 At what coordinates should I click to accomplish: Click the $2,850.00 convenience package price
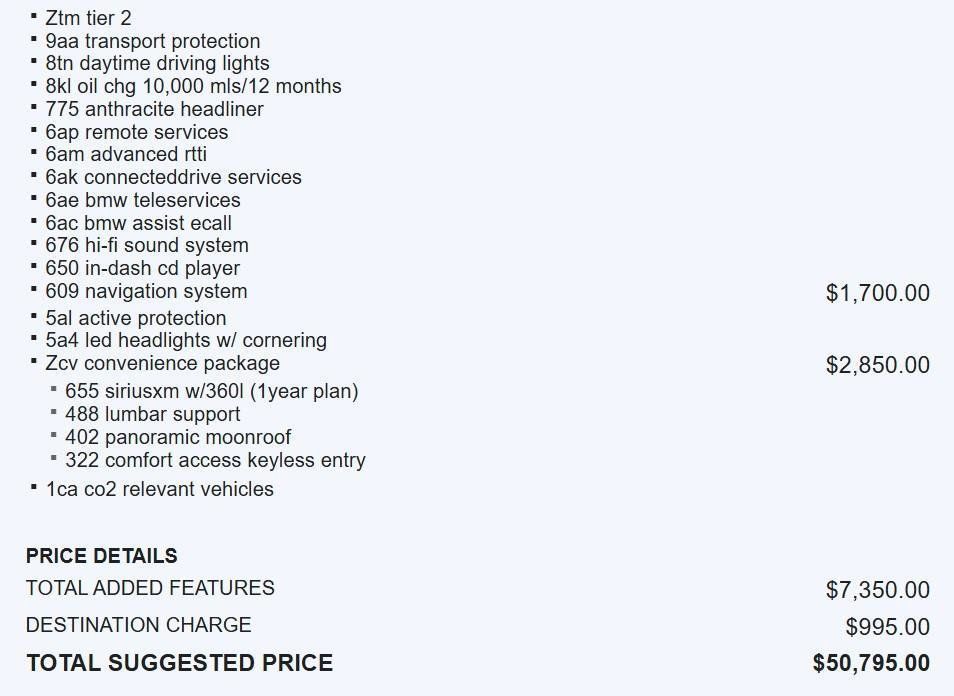point(877,365)
